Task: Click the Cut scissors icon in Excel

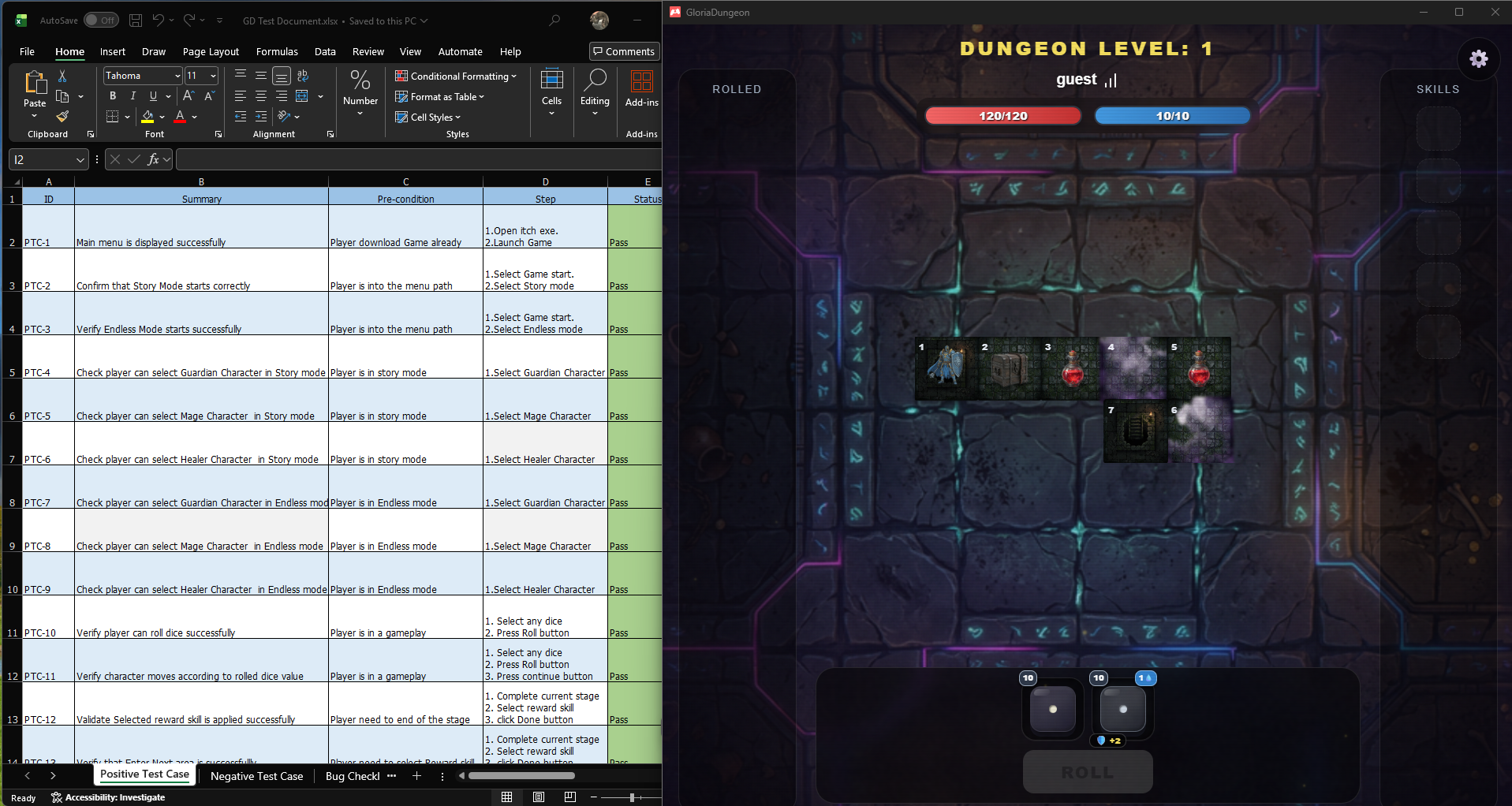Action: coord(62,76)
